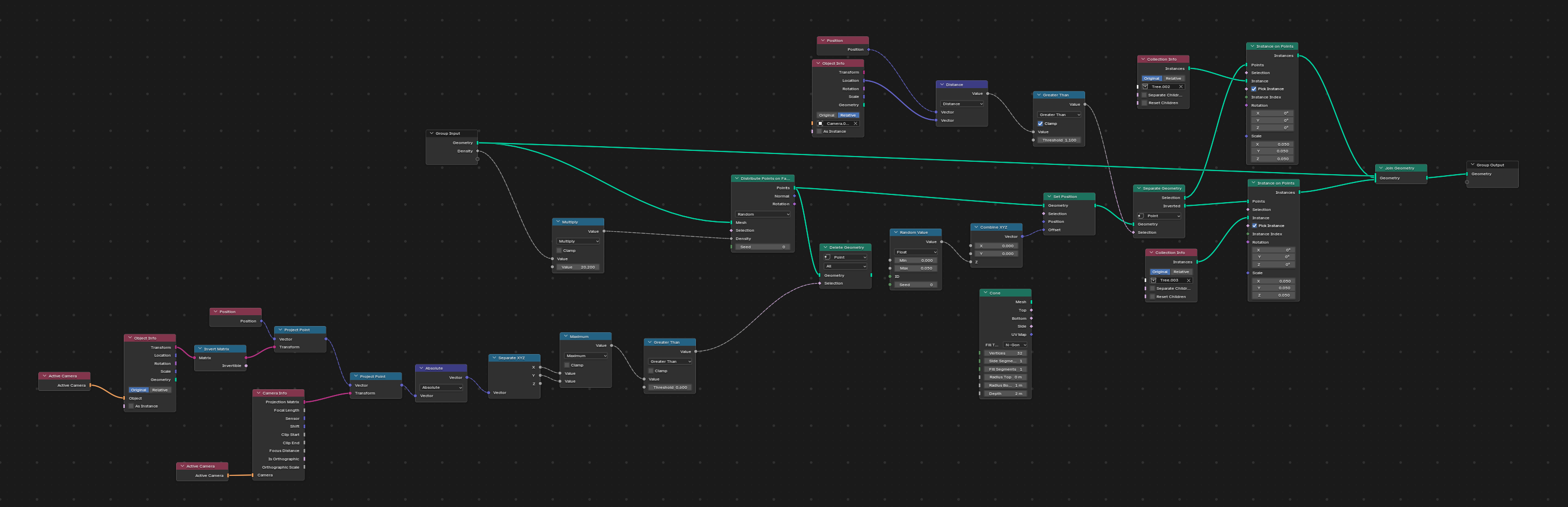
Task: Open Random distribution method dropdown
Action: 763,214
